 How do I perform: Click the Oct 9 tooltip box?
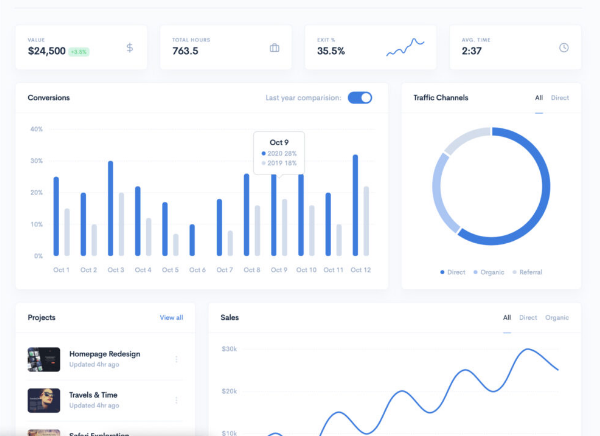click(x=279, y=153)
